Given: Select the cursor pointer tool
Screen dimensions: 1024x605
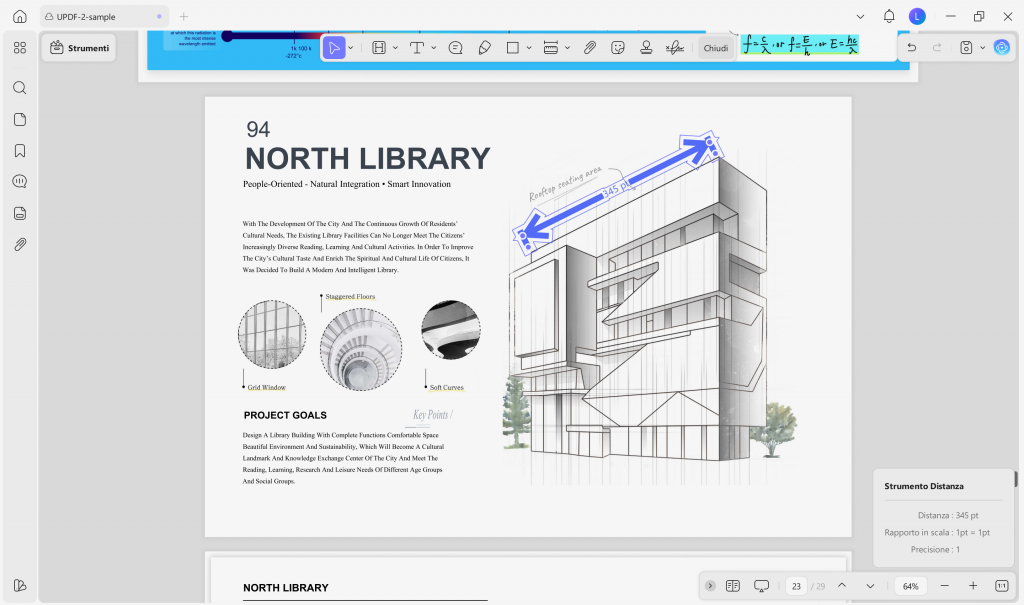Looking at the screenshot, I should pyautogui.click(x=334, y=48).
